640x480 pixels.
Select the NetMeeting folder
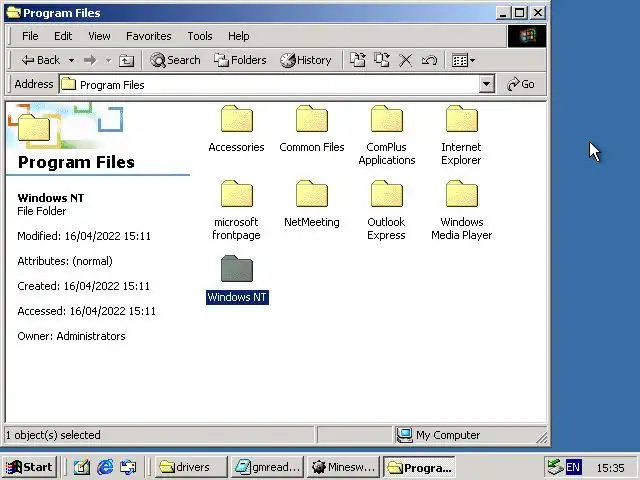pos(311,204)
